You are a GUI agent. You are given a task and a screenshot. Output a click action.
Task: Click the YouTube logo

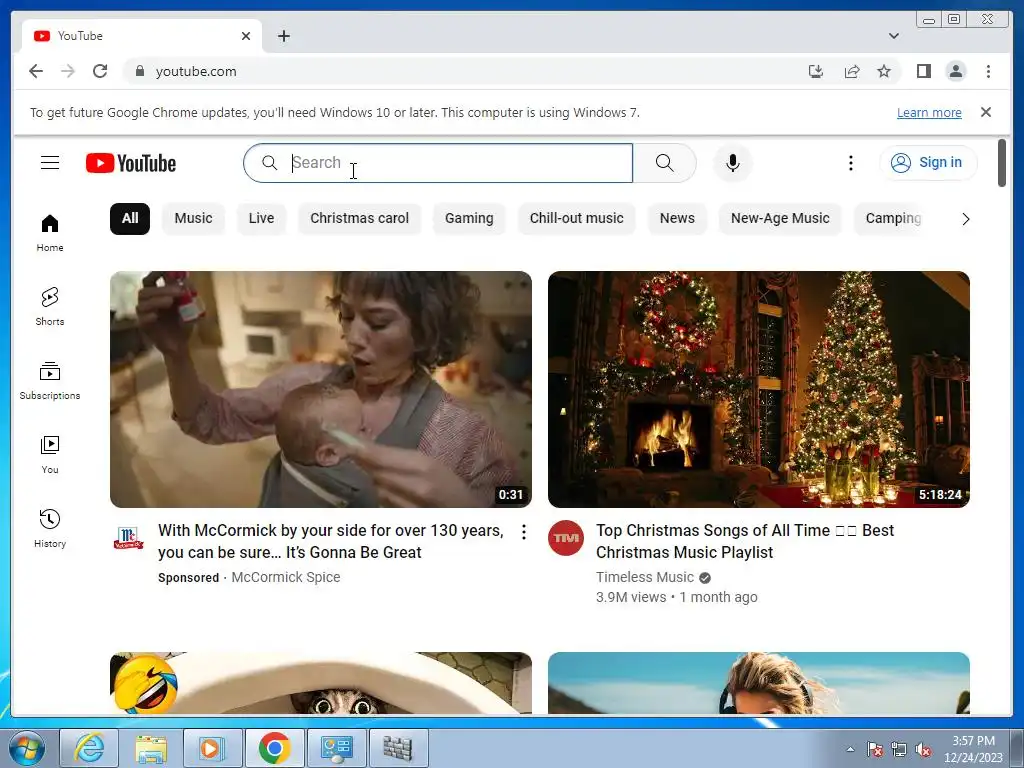(x=131, y=163)
